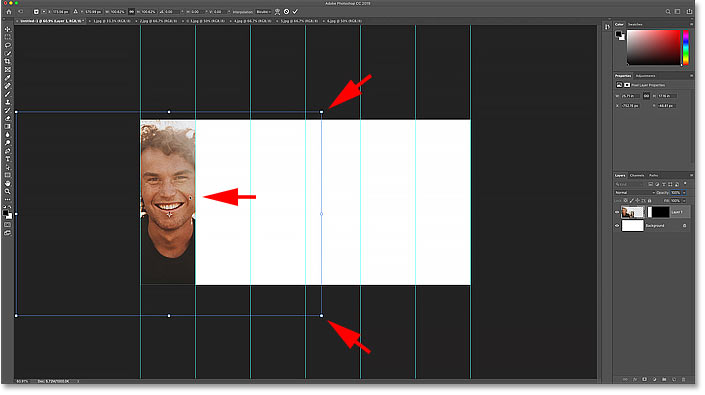705x395 pixels.
Task: Open the Fill dropdown arrow
Action: pyautogui.click(x=684, y=200)
